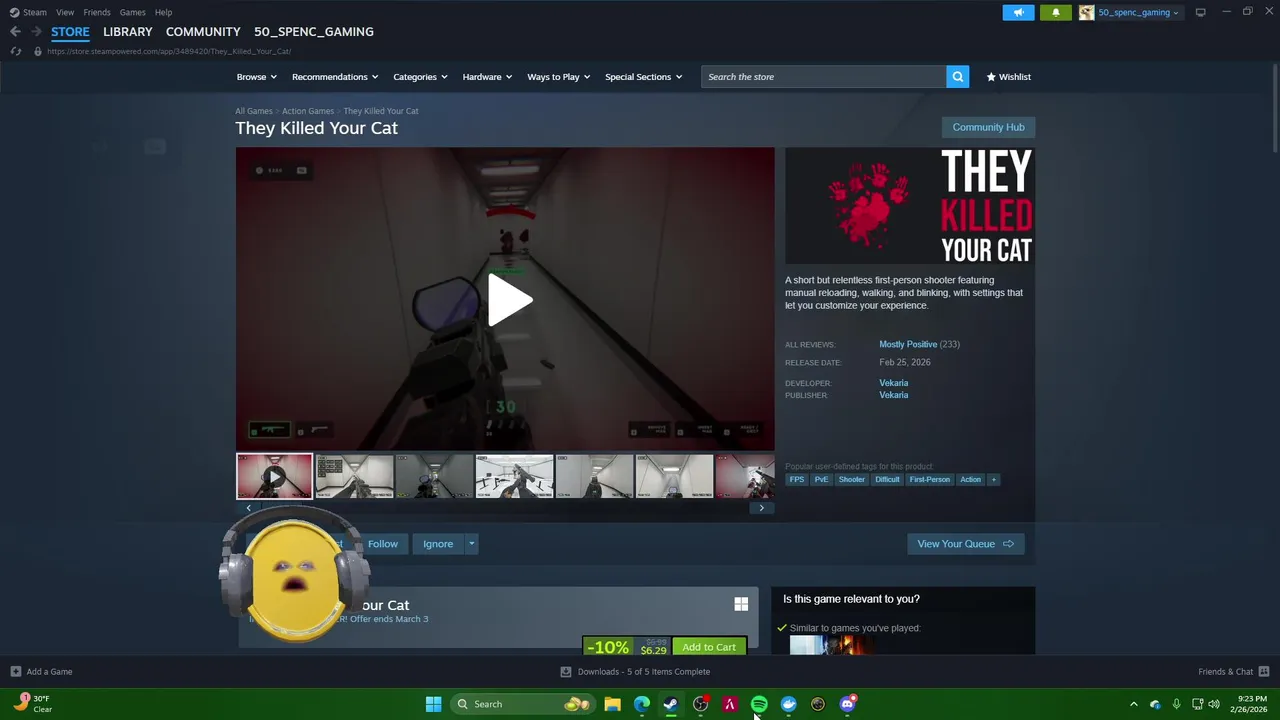1280x720 pixels.
Task: Click the magnifier search button in the store
Action: coord(957,77)
